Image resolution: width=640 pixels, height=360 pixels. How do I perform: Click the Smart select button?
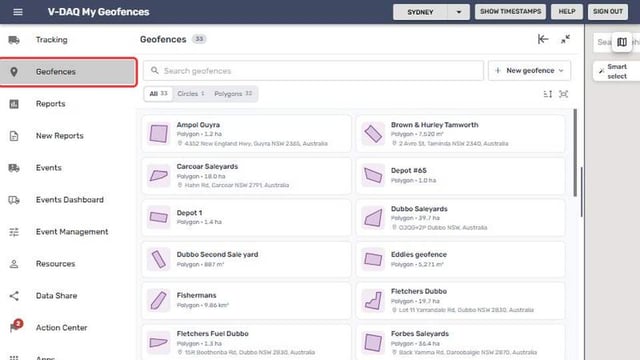616,71
